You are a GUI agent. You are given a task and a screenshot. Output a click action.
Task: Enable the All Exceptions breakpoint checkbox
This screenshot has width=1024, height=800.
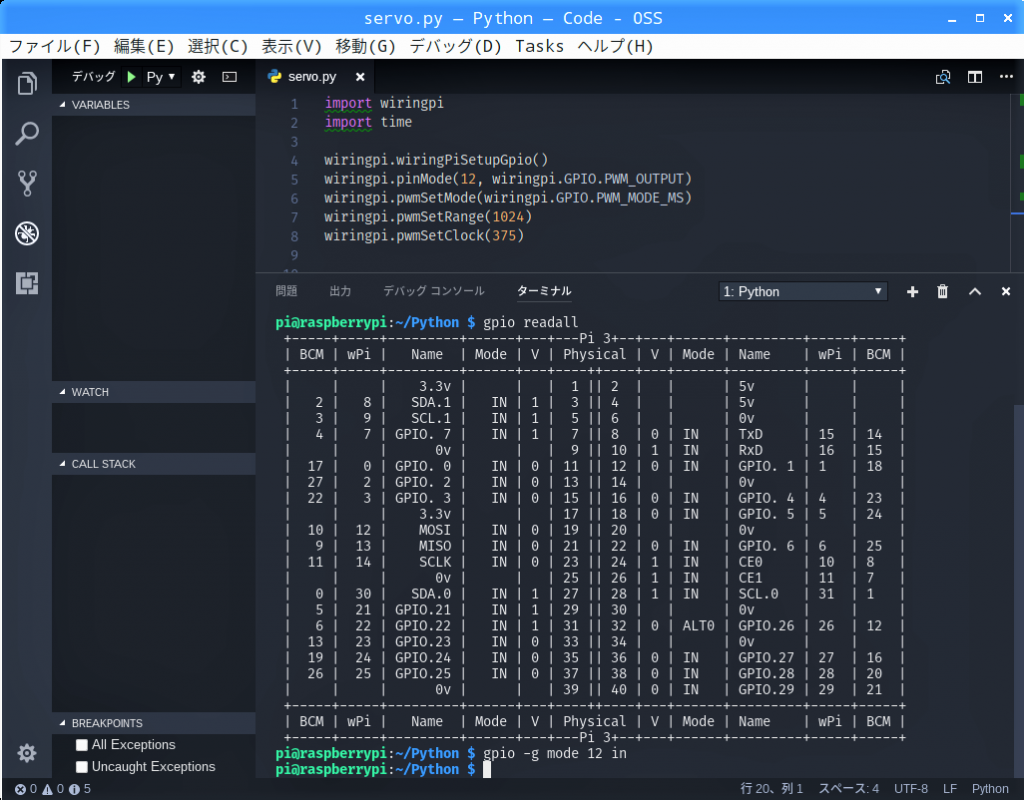pos(83,745)
